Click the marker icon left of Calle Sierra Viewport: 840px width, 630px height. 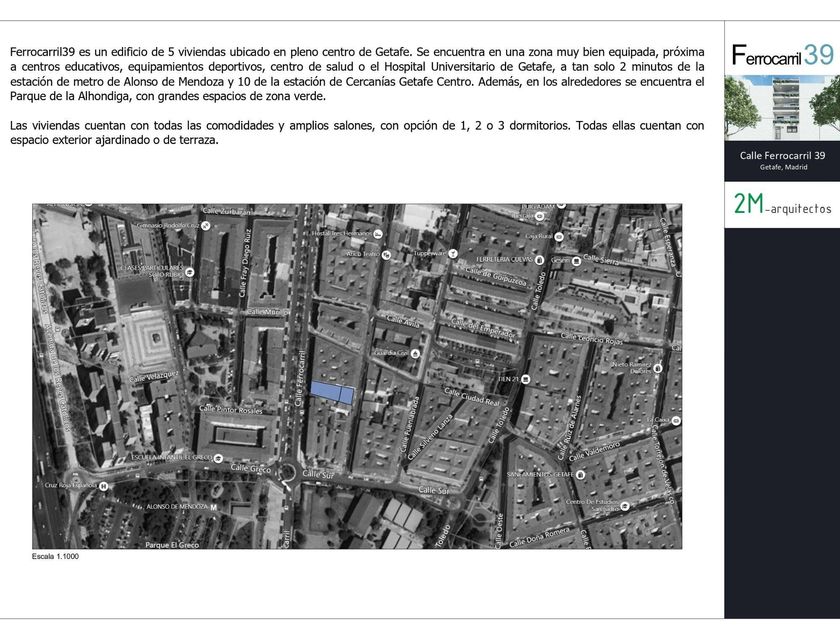point(576,261)
